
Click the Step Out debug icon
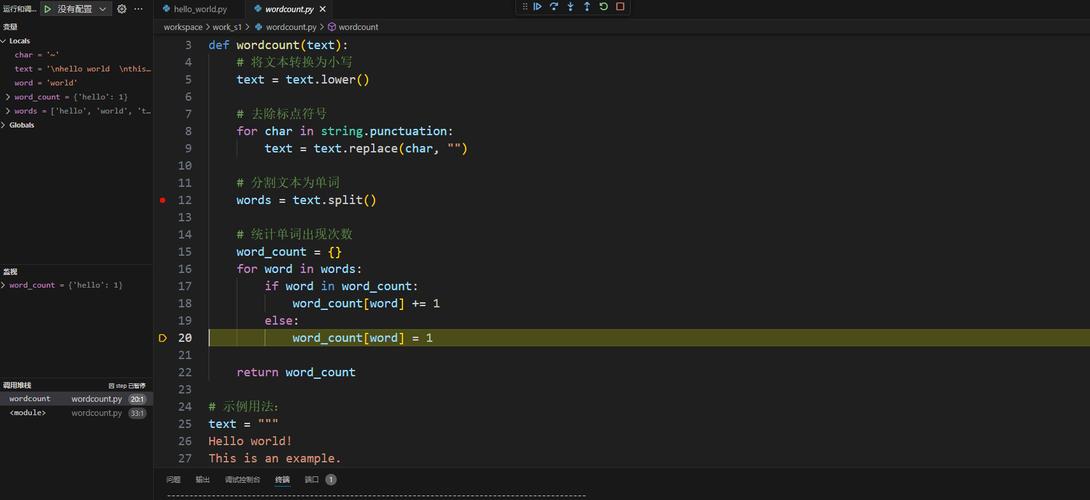(x=587, y=7)
